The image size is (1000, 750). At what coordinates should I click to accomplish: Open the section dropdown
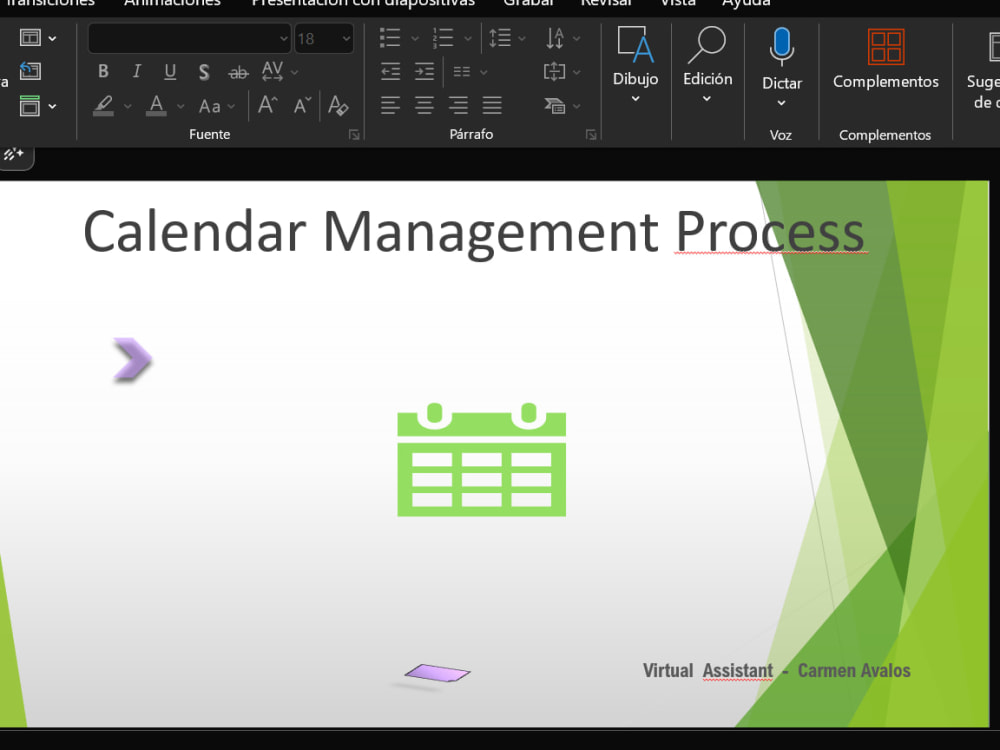[38, 106]
